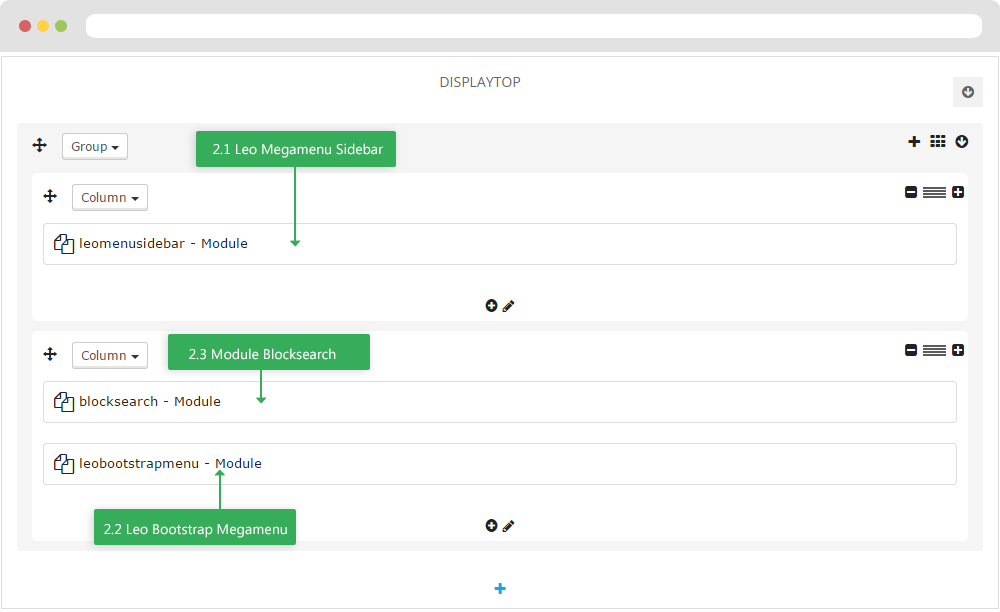This screenshot has width=1000, height=612.
Task: Select the leobootstrapmenu - Module row
Action: click(500, 464)
